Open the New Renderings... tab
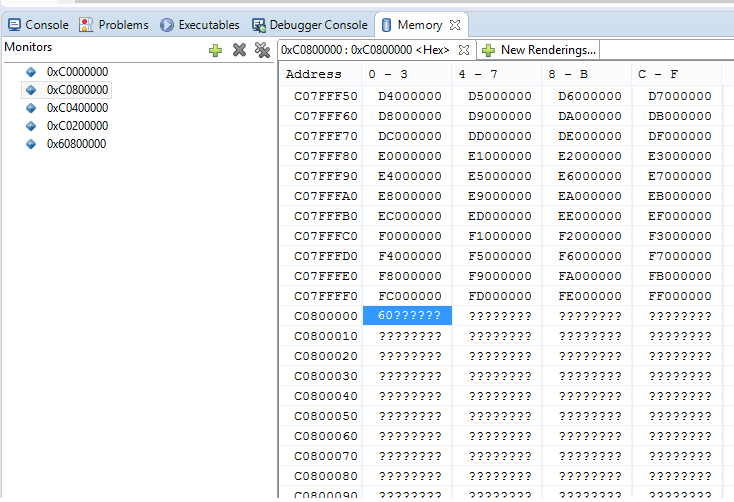 pos(538,50)
